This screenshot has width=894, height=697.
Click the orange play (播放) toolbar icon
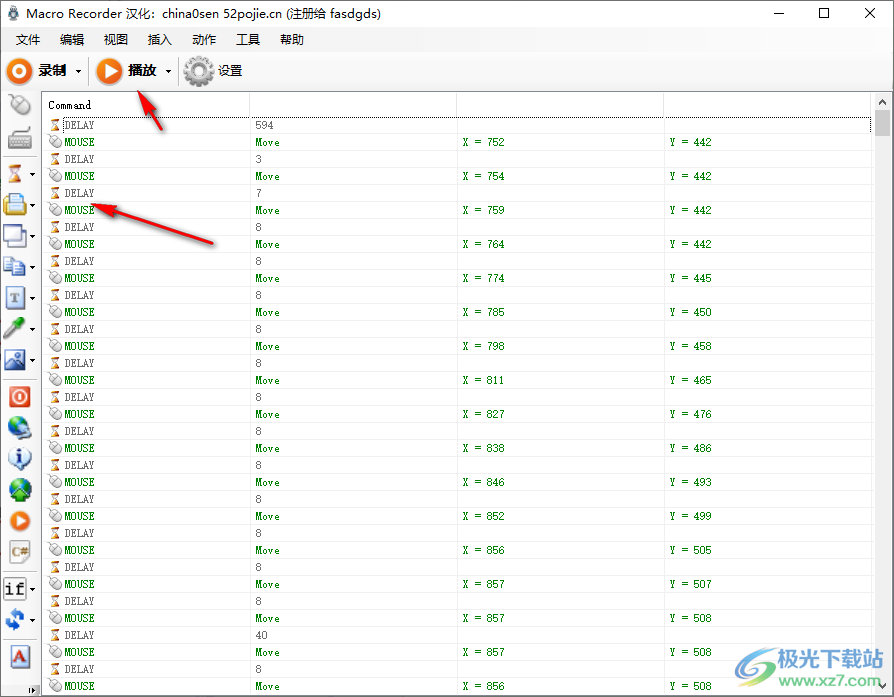click(x=109, y=71)
